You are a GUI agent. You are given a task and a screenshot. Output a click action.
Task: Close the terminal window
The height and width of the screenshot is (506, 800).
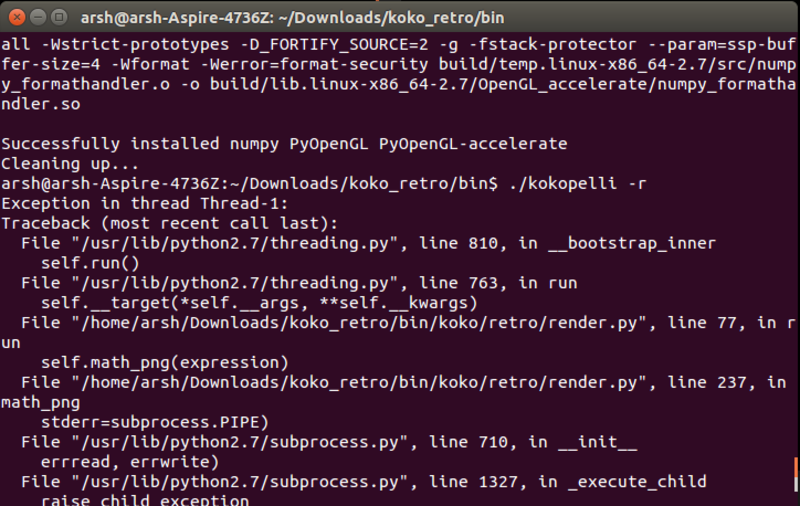(17, 17)
